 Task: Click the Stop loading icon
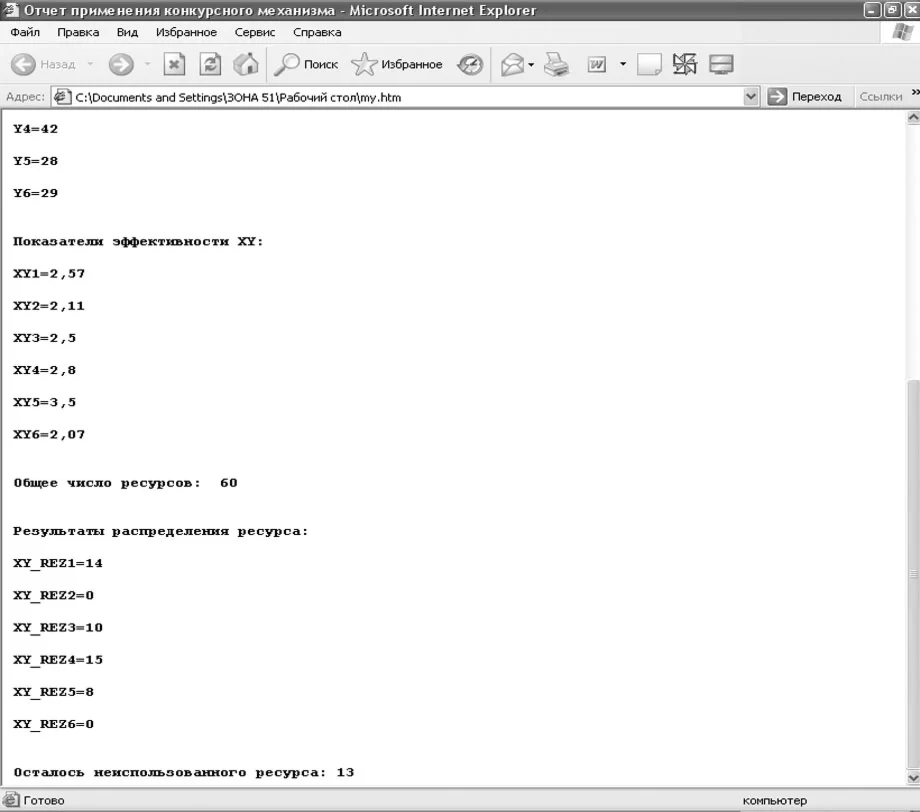point(174,64)
